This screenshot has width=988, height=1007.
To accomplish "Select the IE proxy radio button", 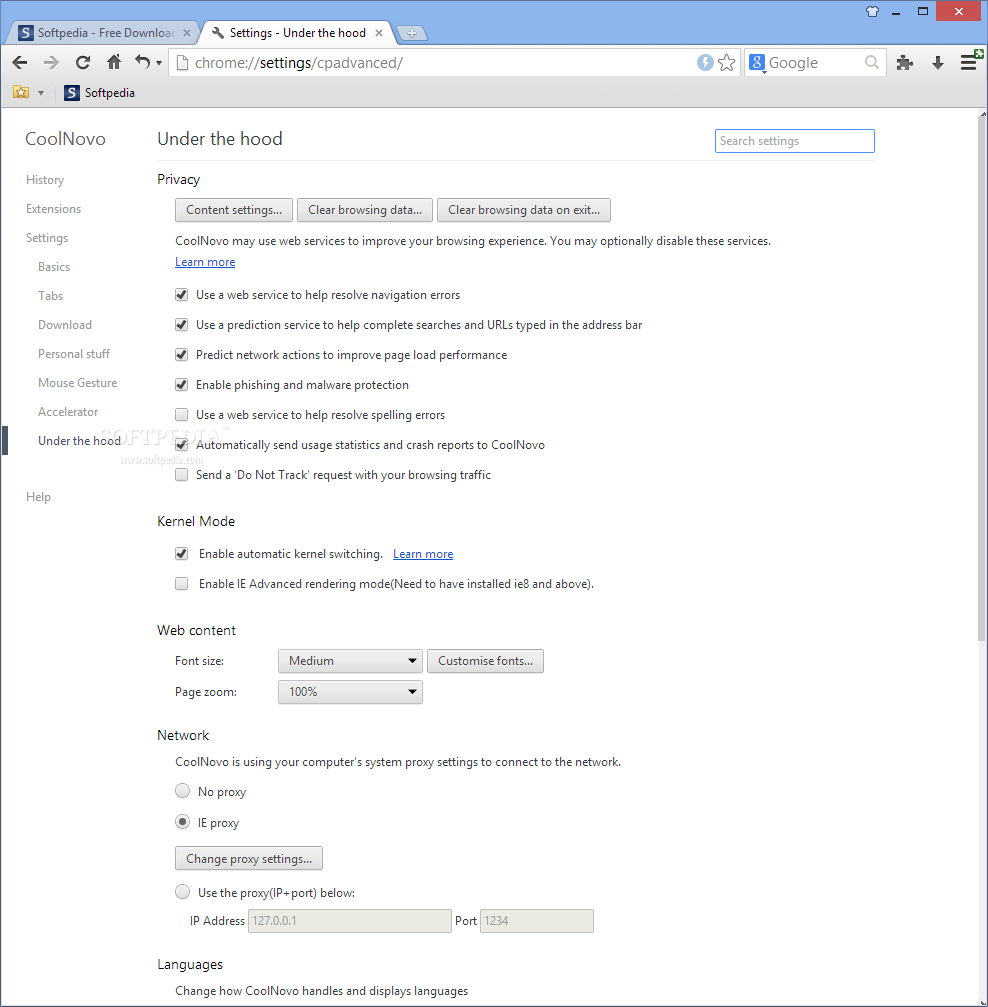I will pyautogui.click(x=182, y=821).
